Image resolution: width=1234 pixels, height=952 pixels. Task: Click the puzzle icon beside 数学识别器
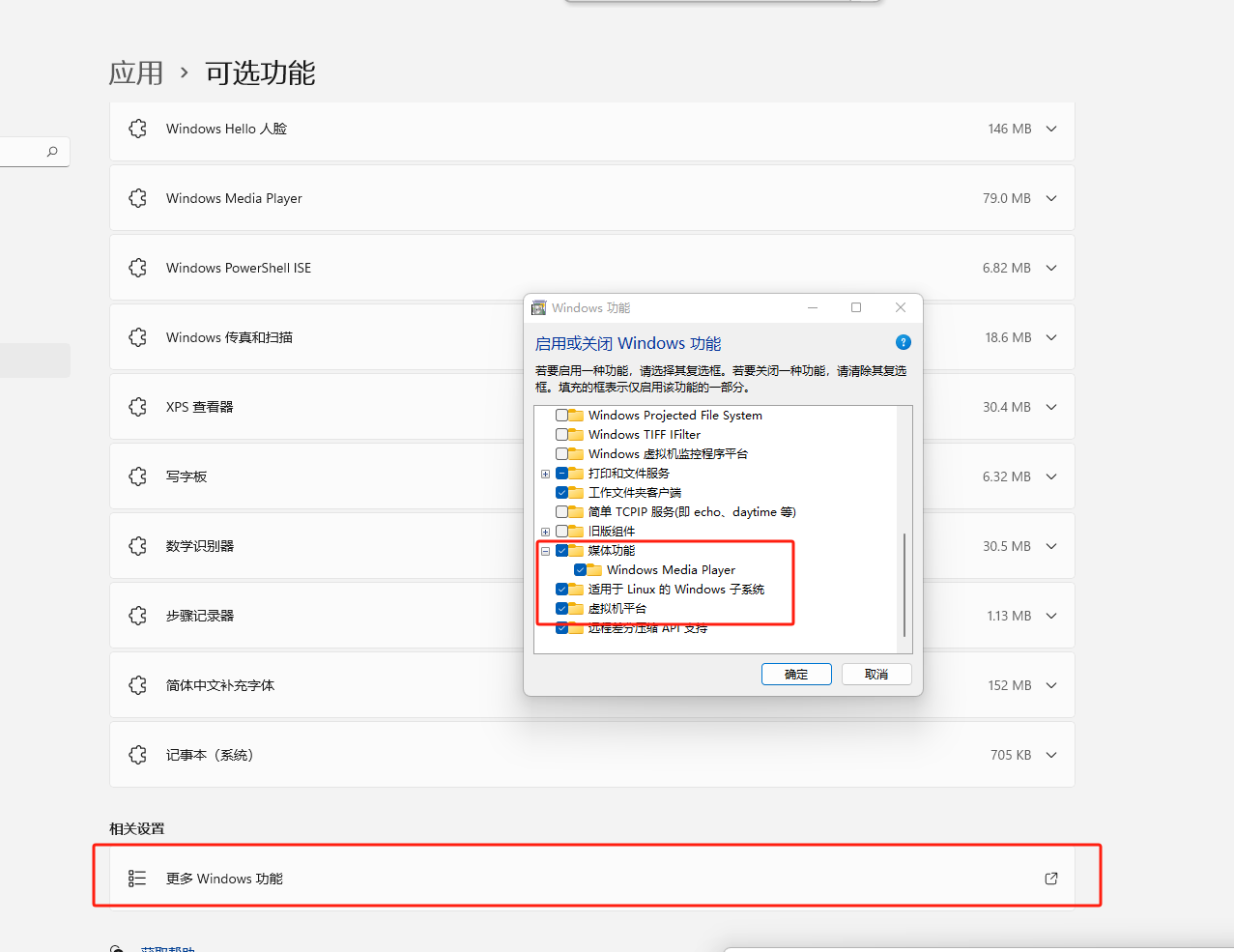click(137, 546)
